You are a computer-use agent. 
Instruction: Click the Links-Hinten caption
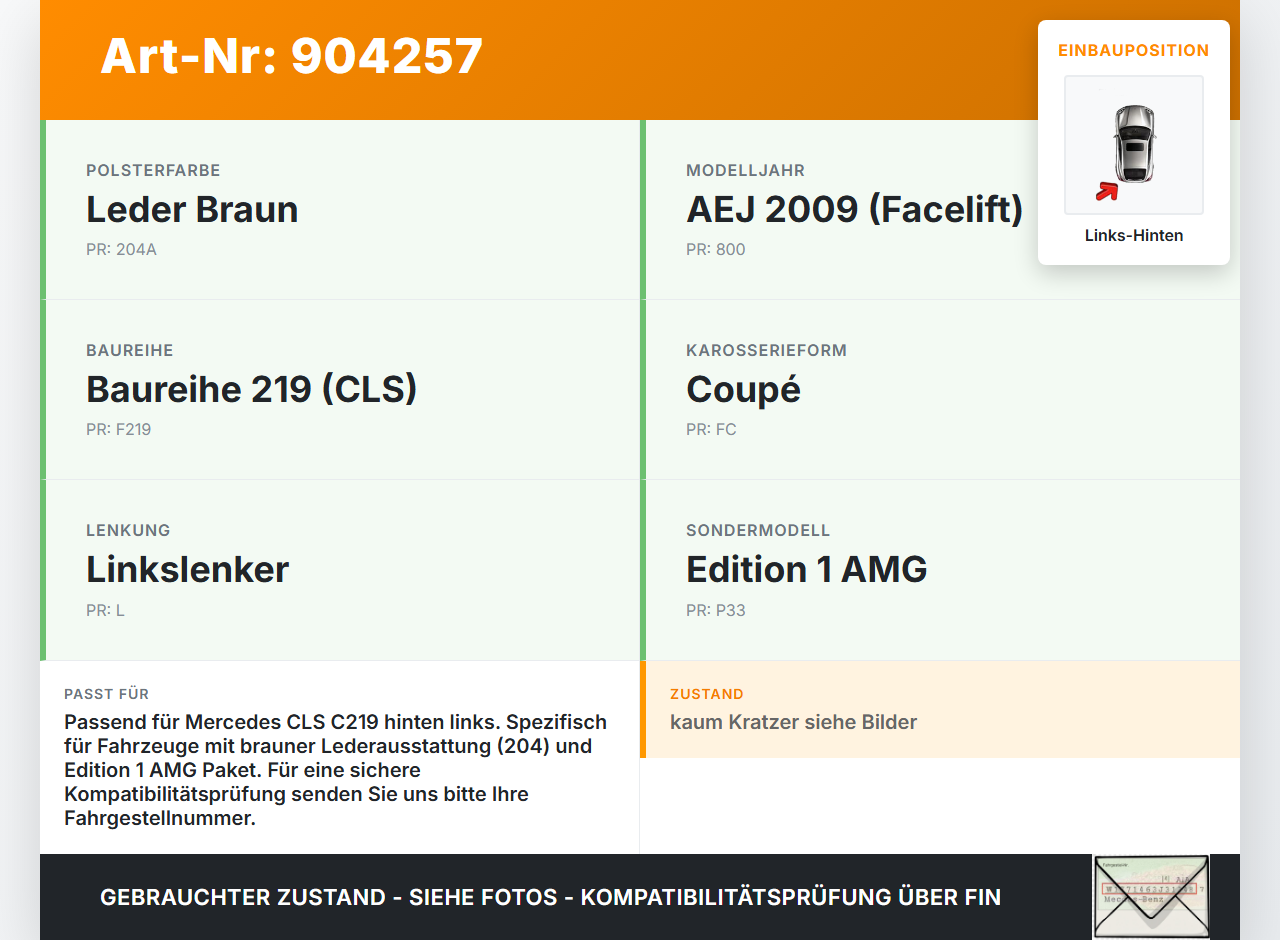1134,236
